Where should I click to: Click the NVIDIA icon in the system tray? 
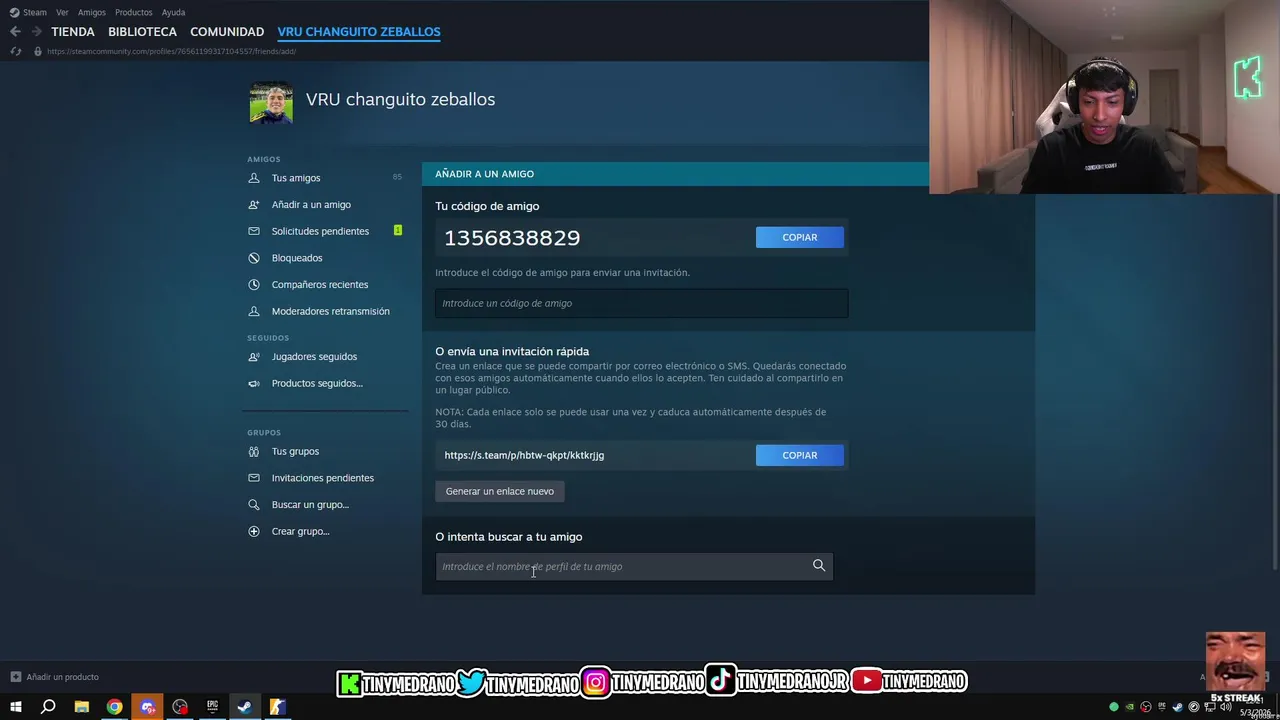click(1130, 707)
